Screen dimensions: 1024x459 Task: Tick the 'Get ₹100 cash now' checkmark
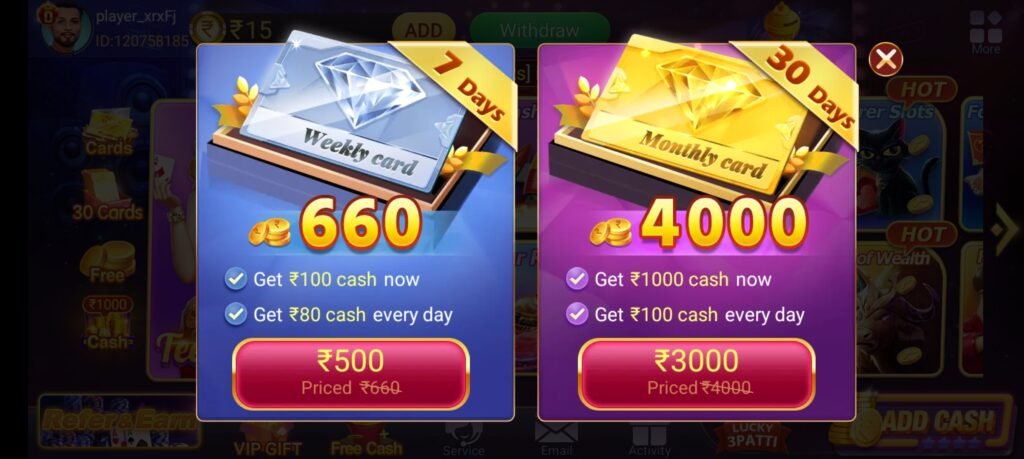[235, 279]
